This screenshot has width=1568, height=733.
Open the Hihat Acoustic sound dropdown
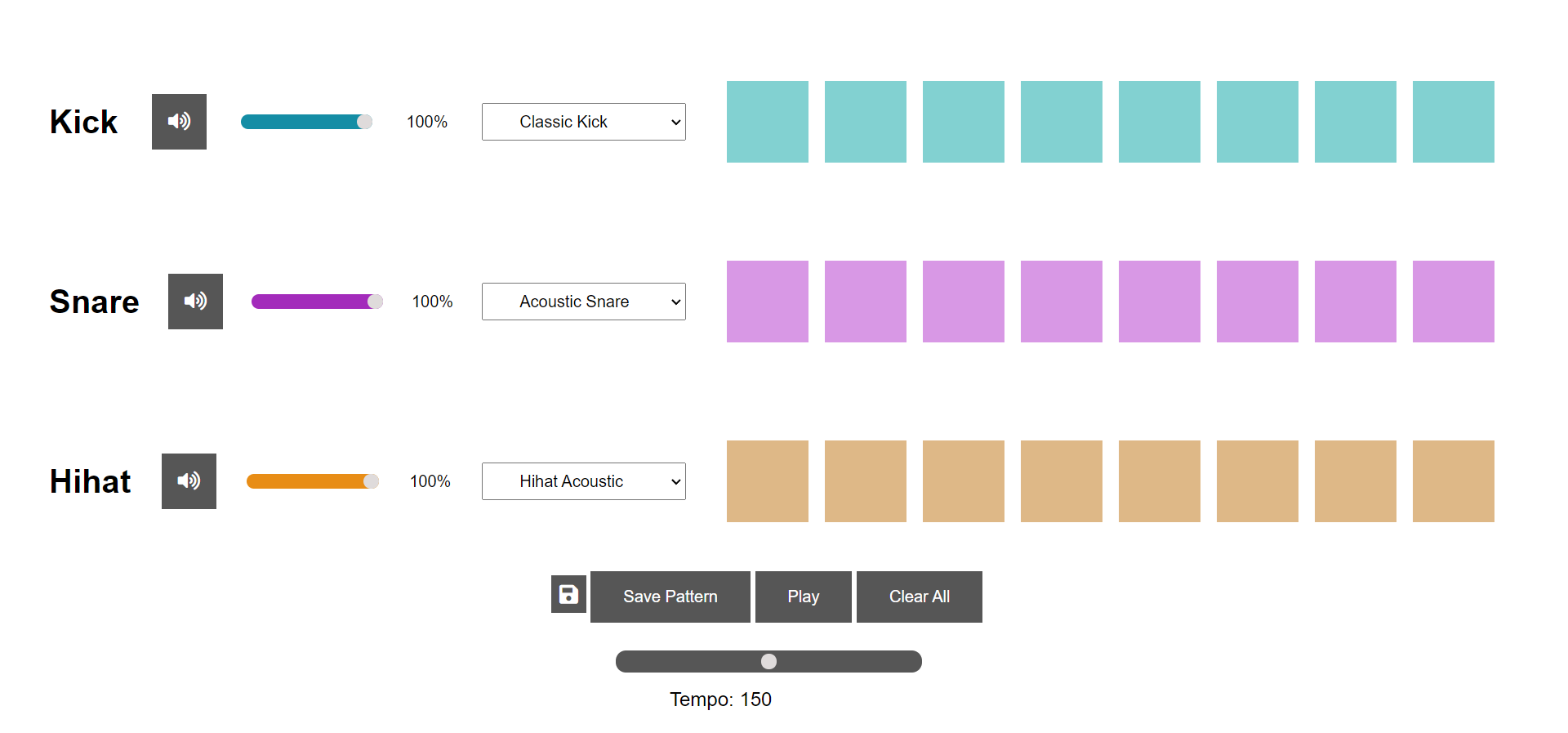[x=584, y=481]
